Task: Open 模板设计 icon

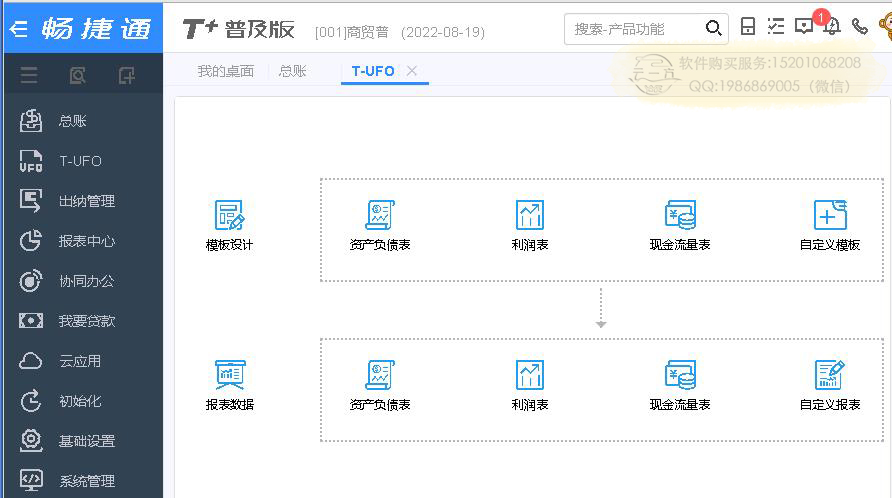Action: click(229, 225)
